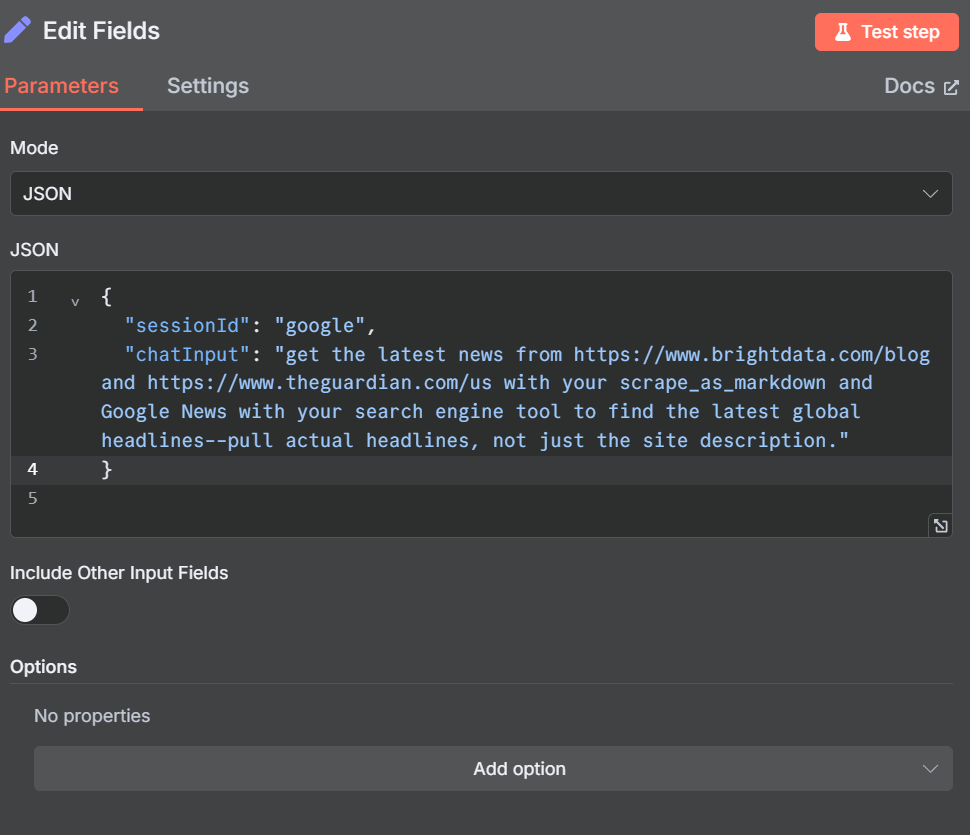Open the full-size JSON editor via expand icon
Screen dimensions: 970x835
[x=940, y=525]
